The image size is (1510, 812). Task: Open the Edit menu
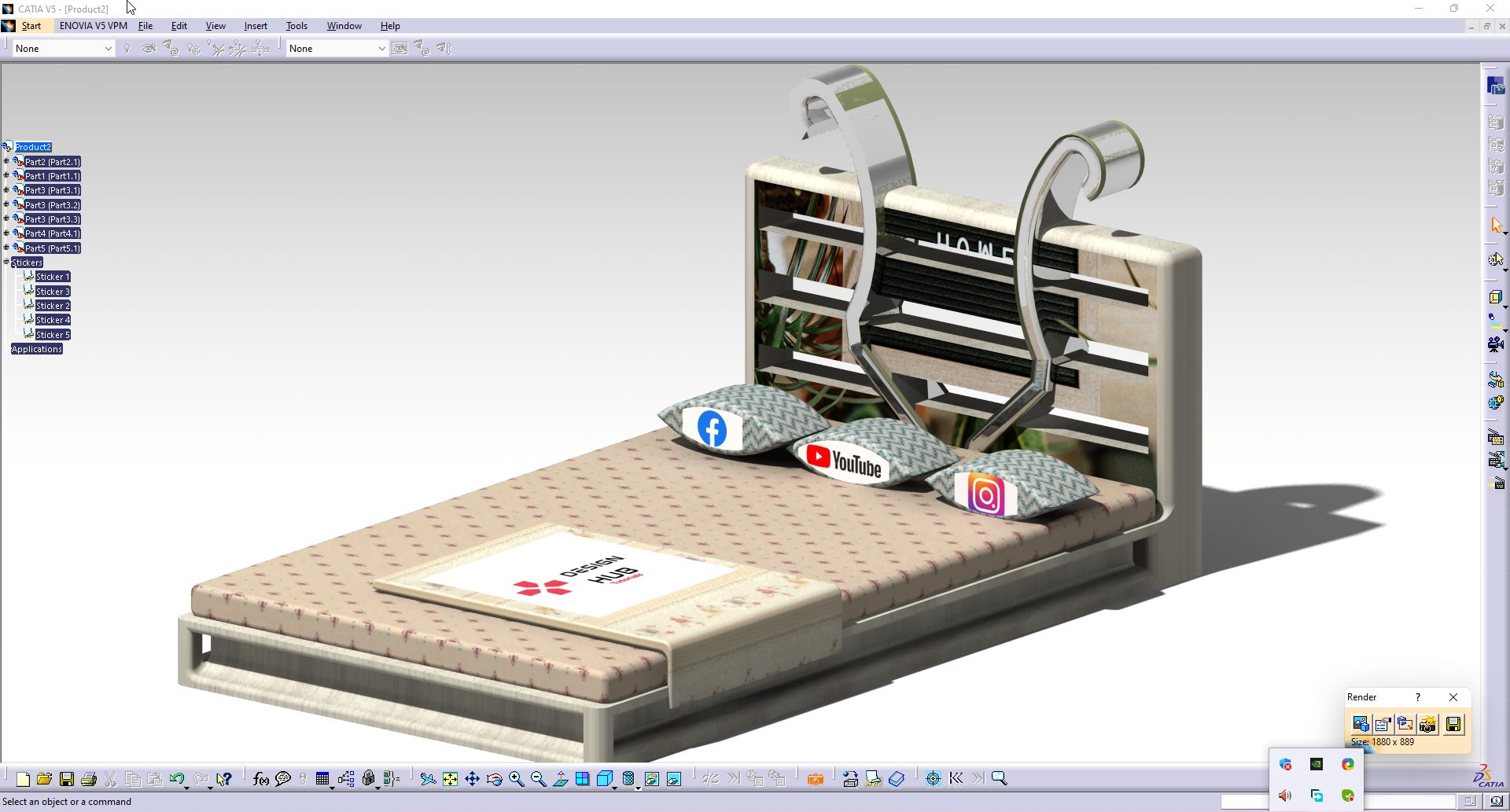click(179, 26)
